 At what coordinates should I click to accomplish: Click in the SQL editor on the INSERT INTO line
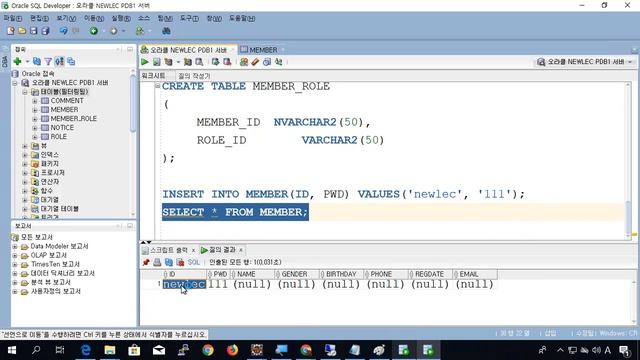(343, 194)
